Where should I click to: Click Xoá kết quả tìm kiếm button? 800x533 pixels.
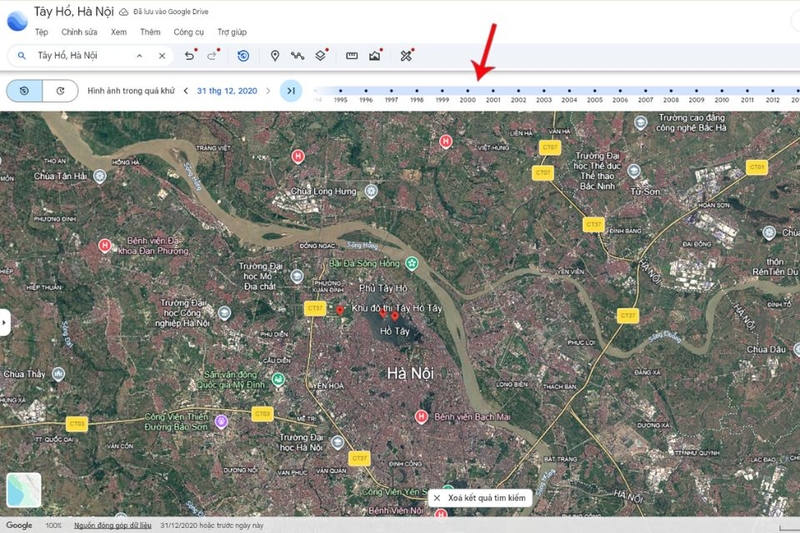(x=480, y=498)
